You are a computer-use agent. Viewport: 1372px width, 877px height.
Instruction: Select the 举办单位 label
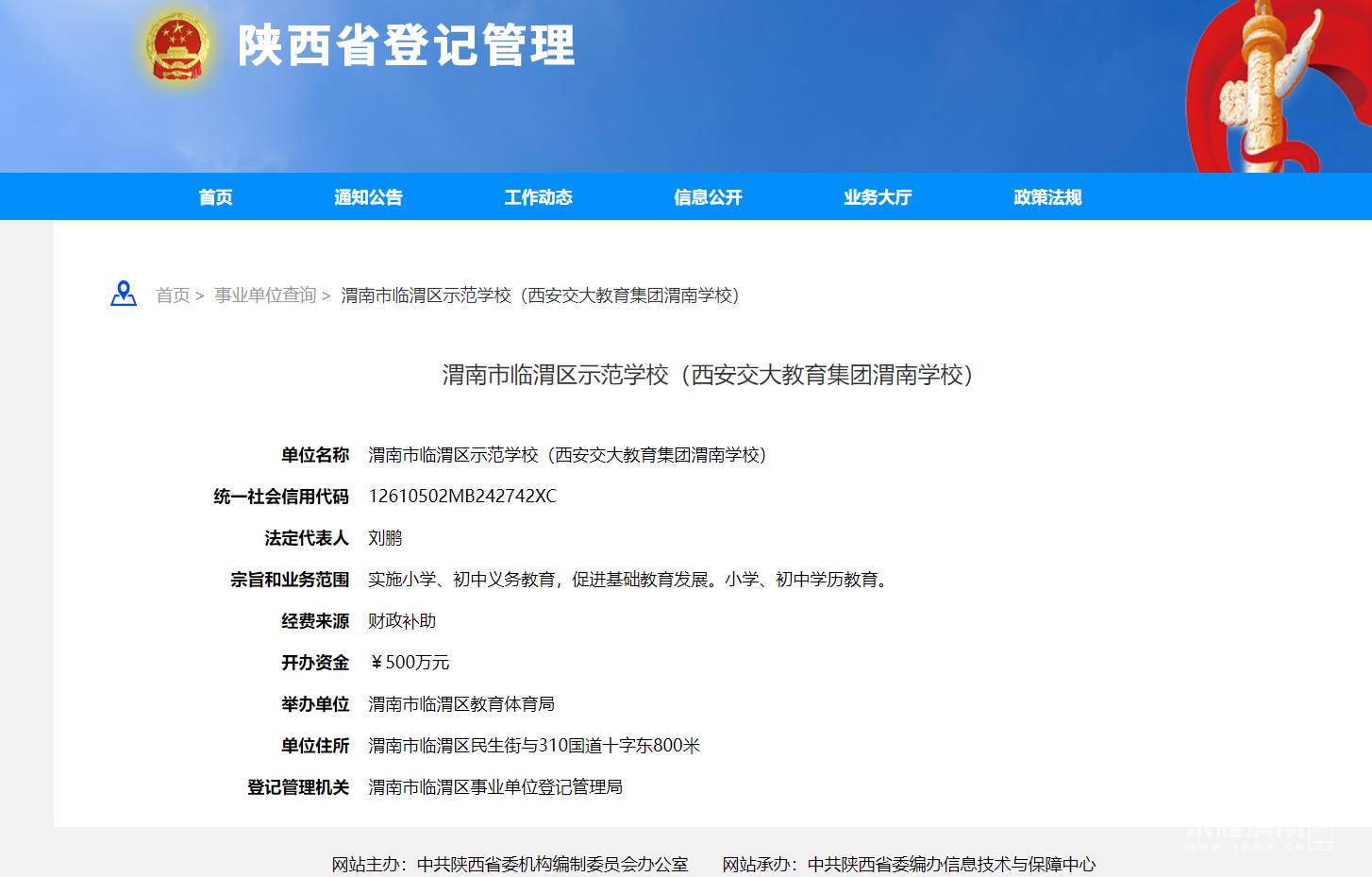click(x=315, y=704)
